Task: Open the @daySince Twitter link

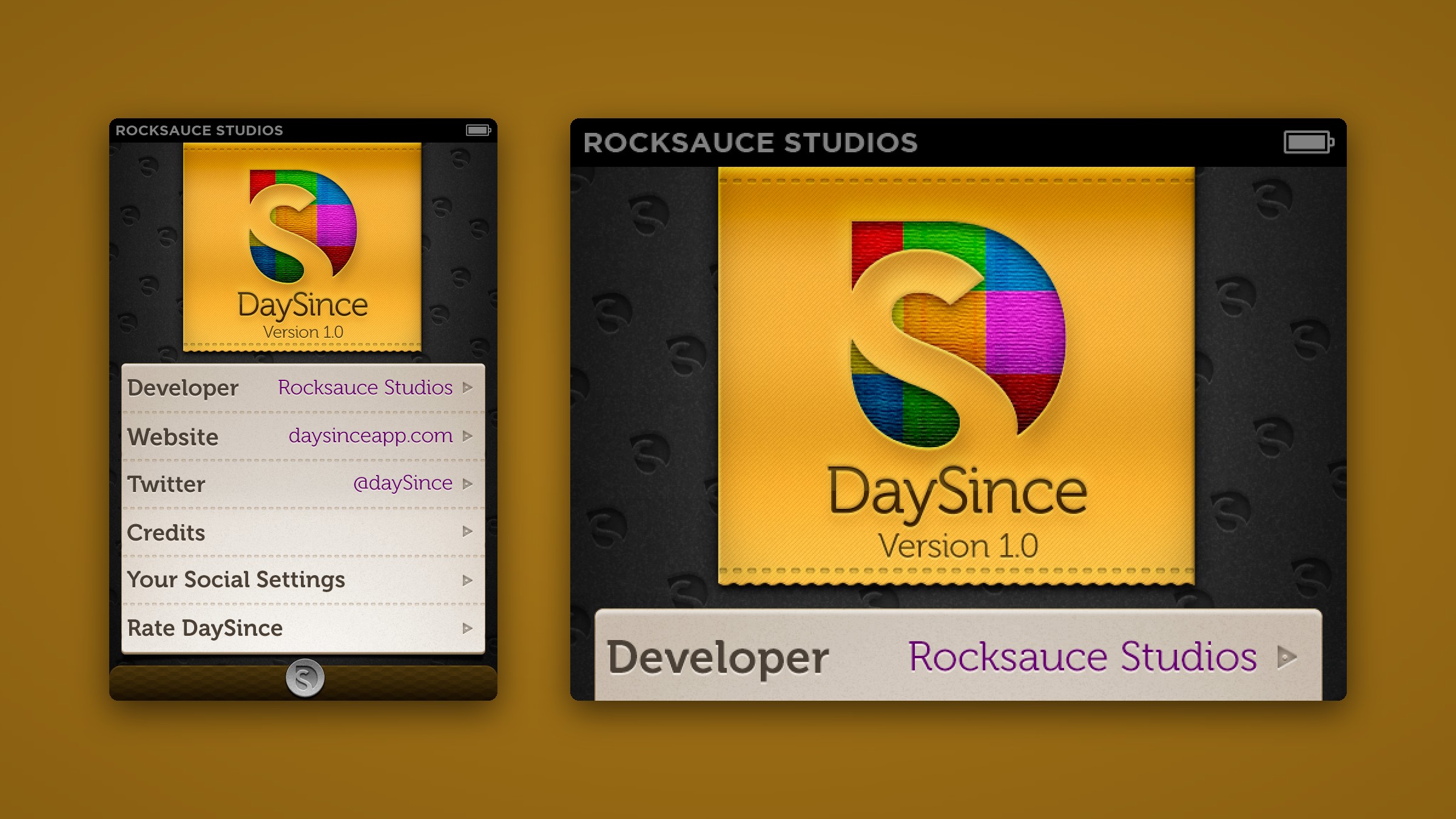Action: pos(403,483)
